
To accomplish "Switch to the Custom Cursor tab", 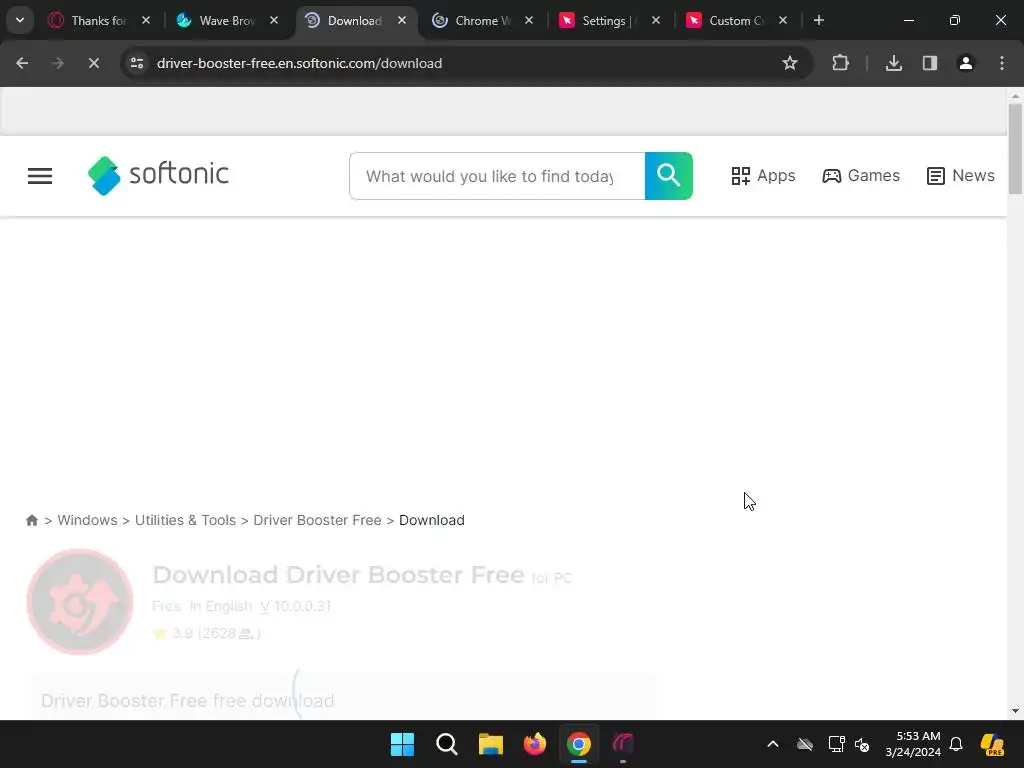I will coord(736,21).
